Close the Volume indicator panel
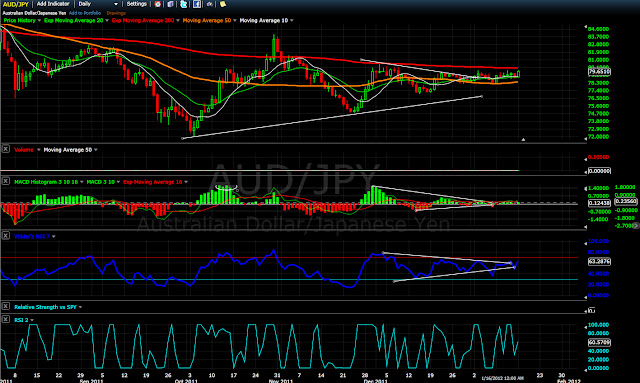640x383 pixels. (x=6, y=149)
